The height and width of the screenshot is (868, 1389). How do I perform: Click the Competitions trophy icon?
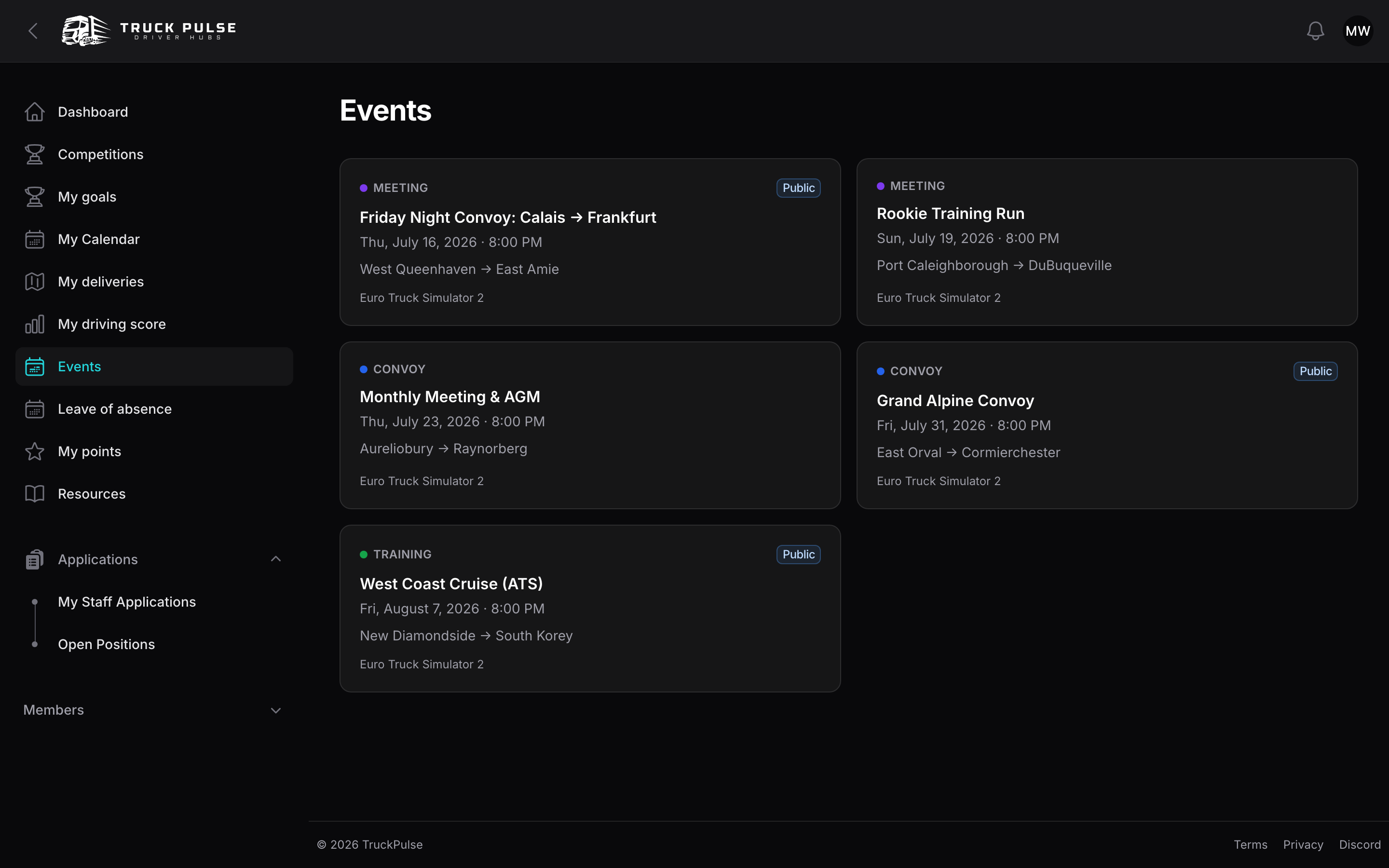[34, 154]
